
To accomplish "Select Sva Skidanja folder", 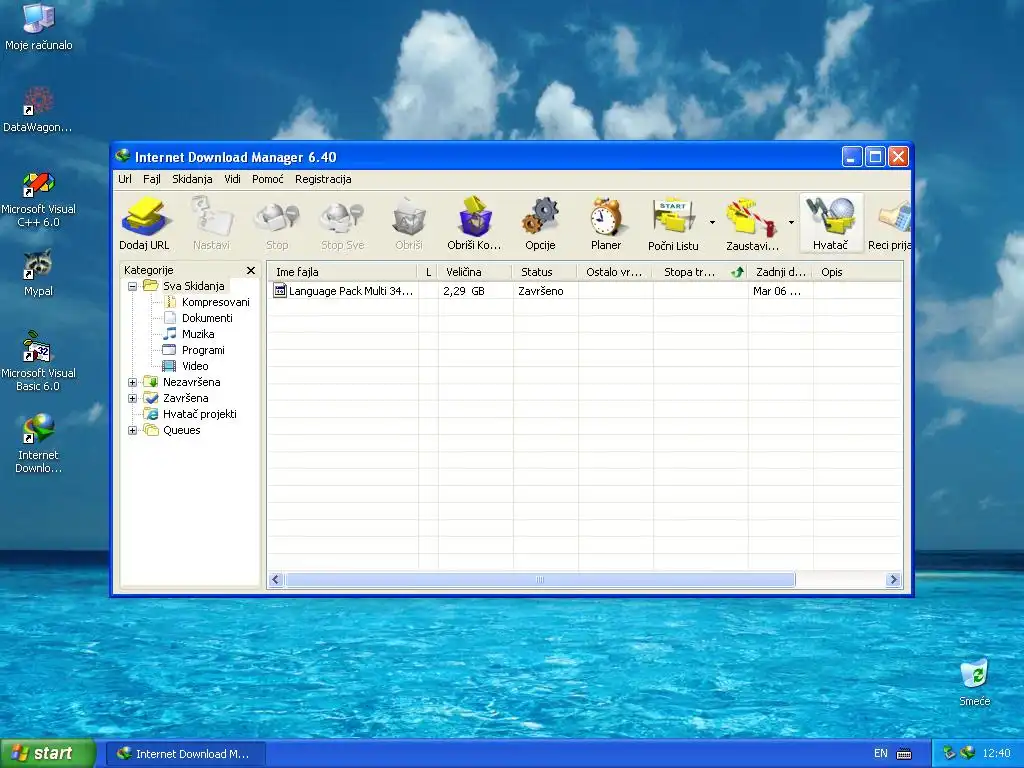I will pyautogui.click(x=193, y=286).
